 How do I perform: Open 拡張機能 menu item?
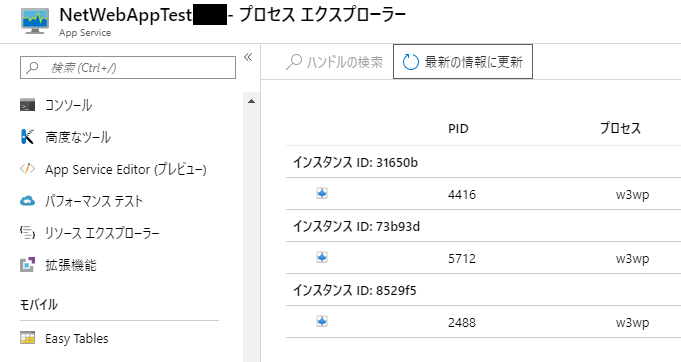click(71, 265)
